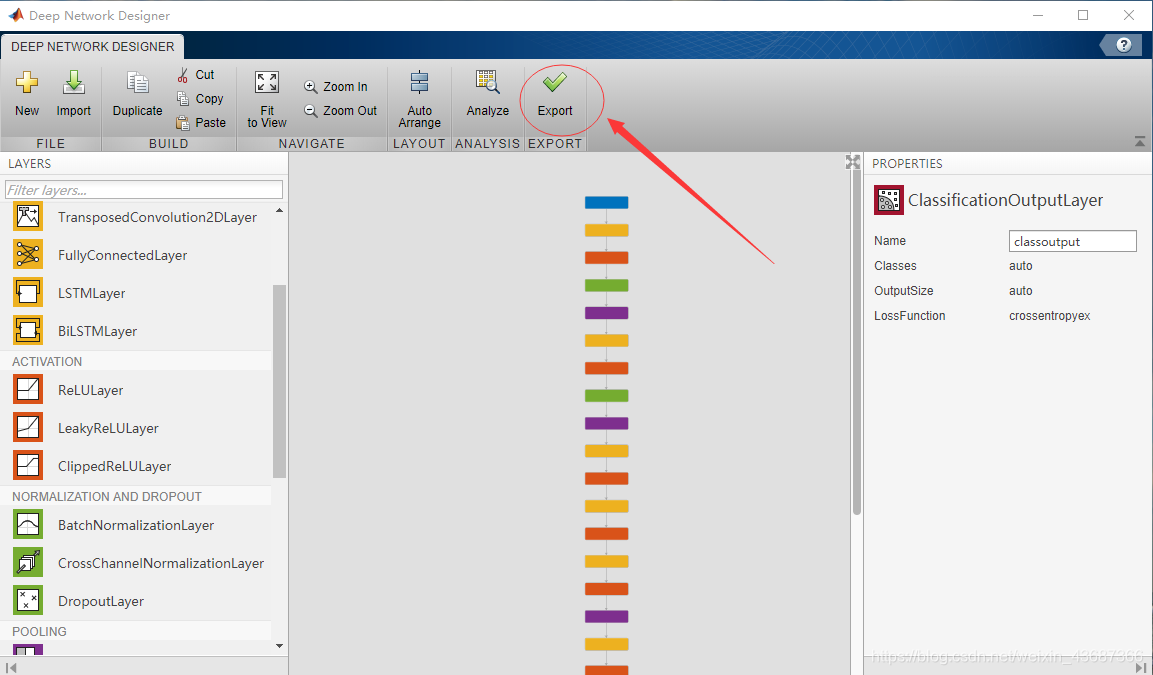1153x675 pixels.
Task: Click bottom-left scroll-to-start arrow
Action: click(11, 667)
